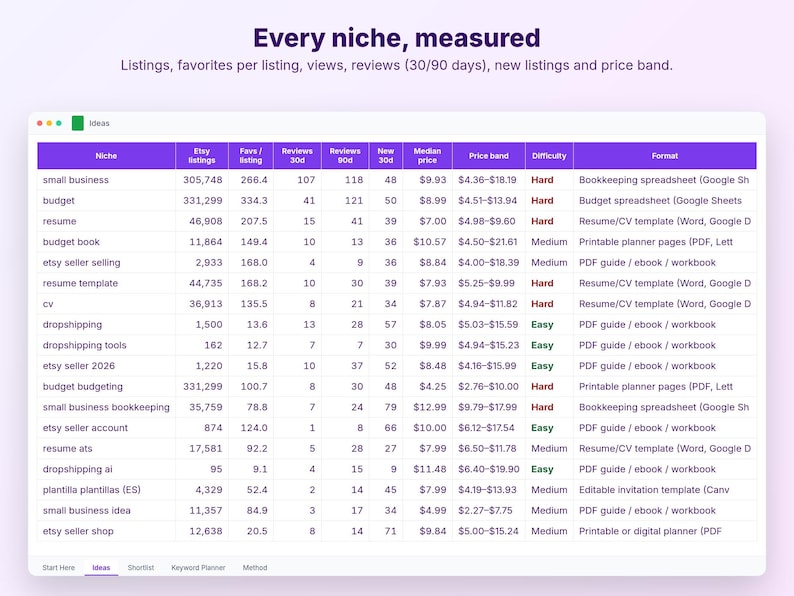Viewport: 794px width, 596px height.
Task: Select the Price band header
Action: (x=489, y=156)
